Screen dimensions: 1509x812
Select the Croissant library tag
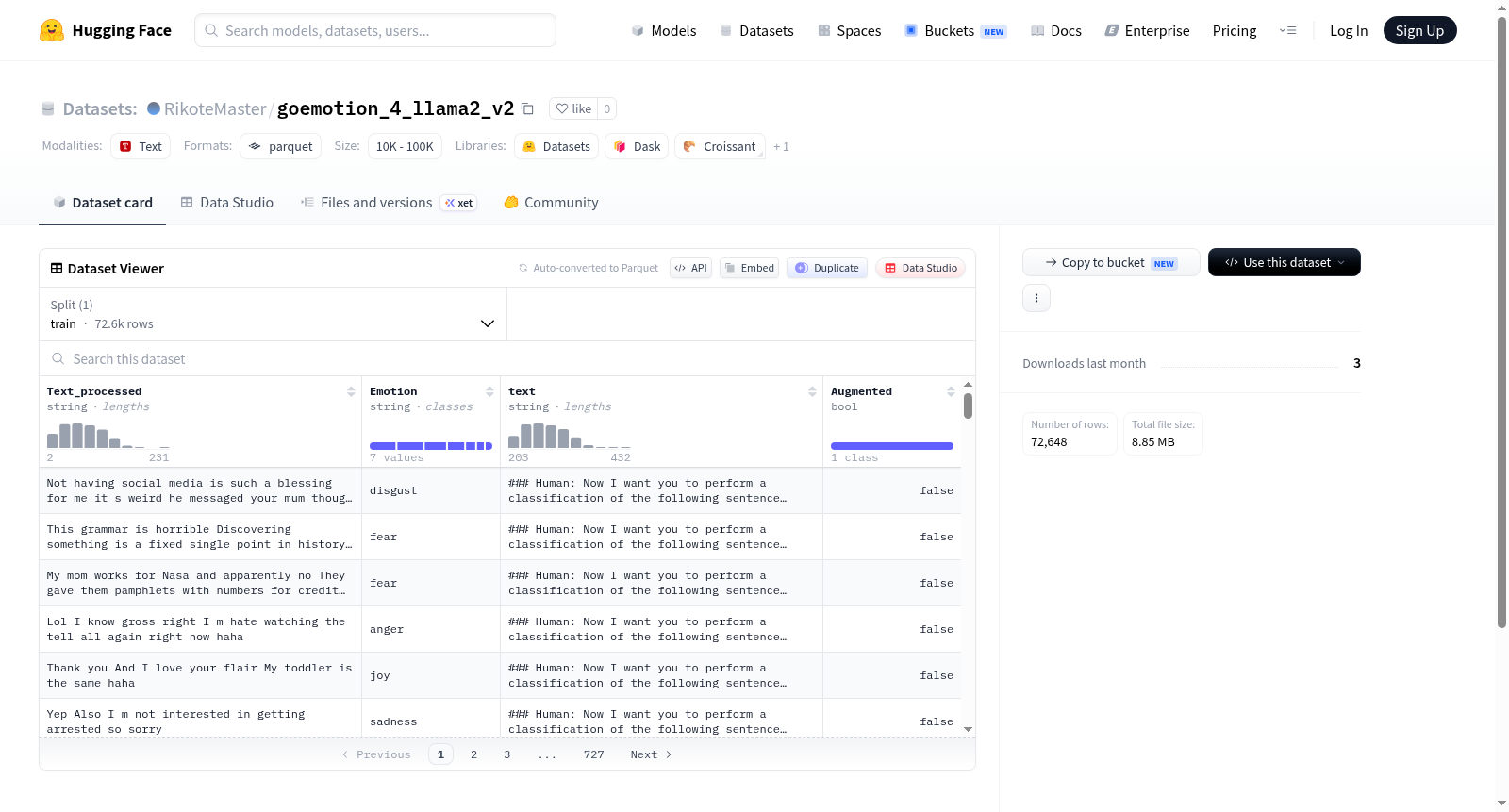click(x=720, y=146)
